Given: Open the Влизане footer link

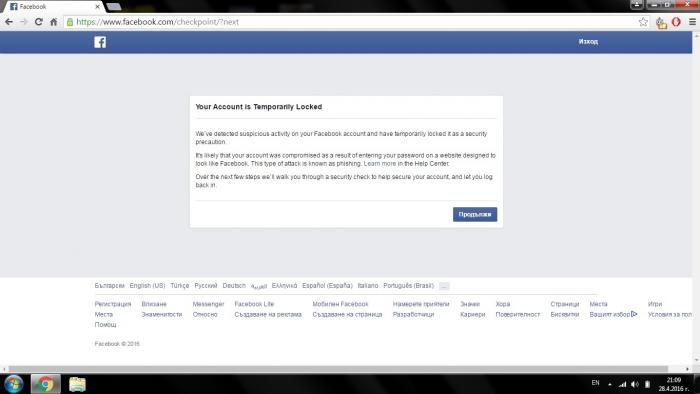Looking at the screenshot, I should pos(154,304).
